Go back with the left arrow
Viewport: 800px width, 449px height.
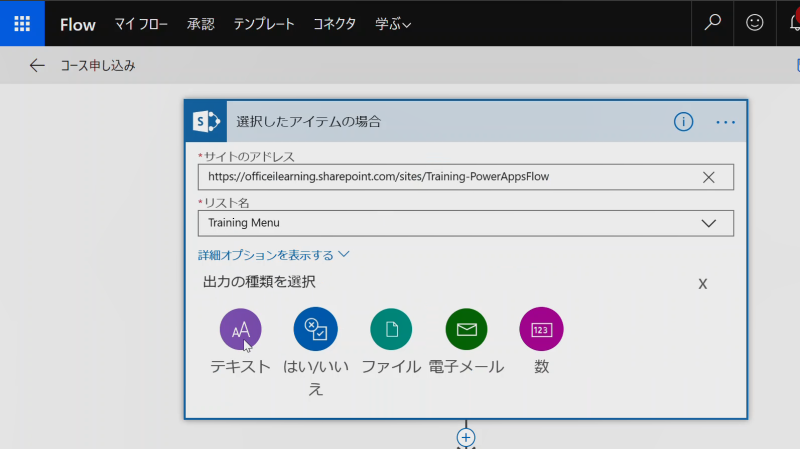coord(37,65)
